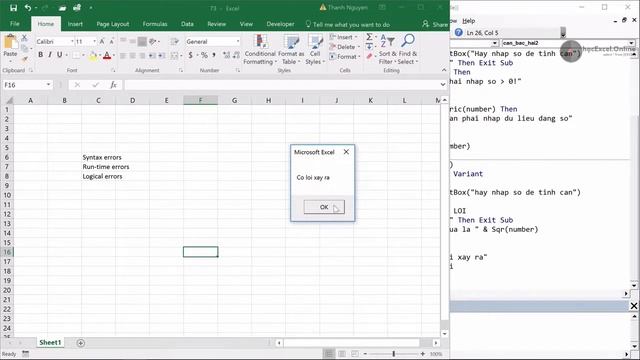Open the font size 11 dropdown
Viewport: 640px width, 360px height.
(94, 41)
